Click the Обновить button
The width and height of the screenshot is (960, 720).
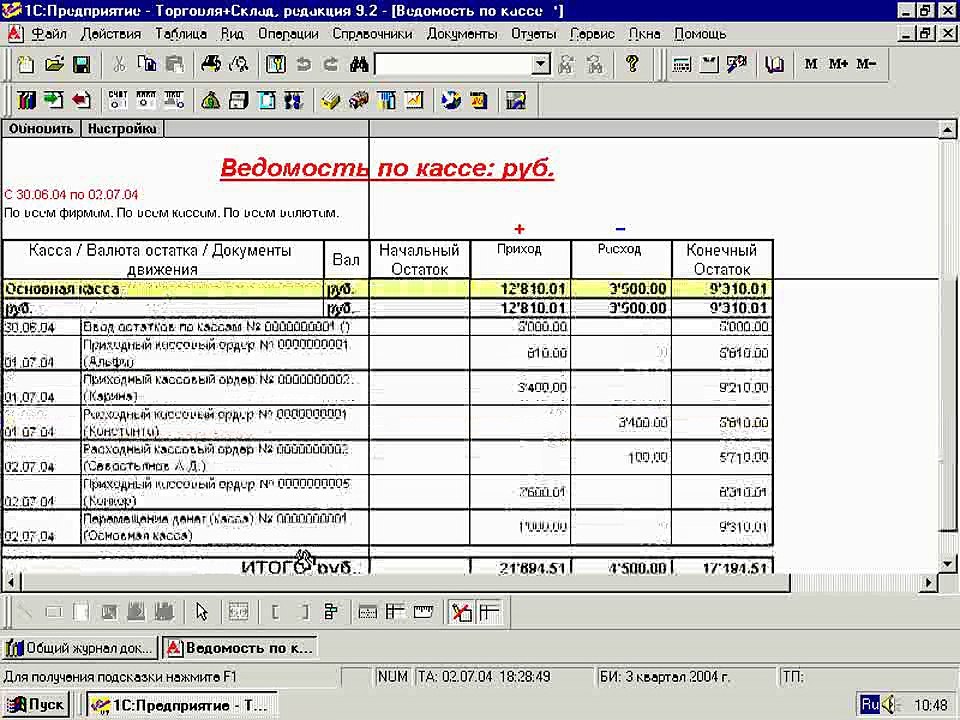coord(42,129)
